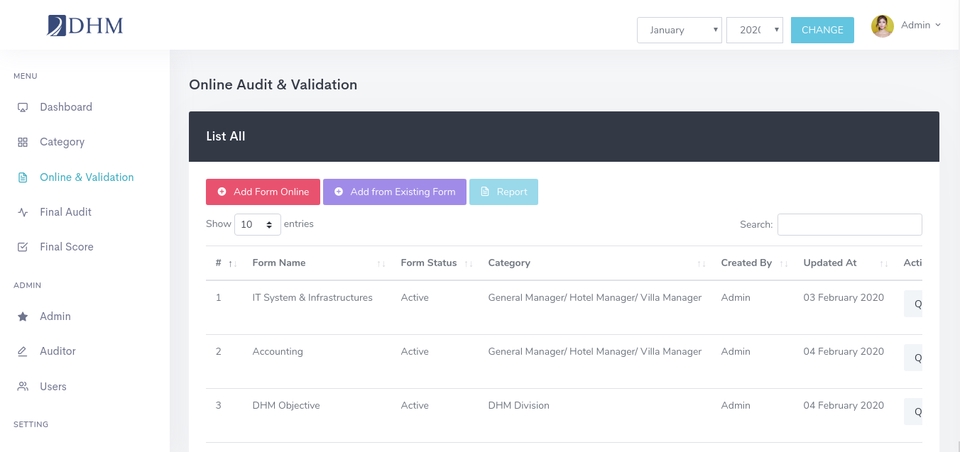The width and height of the screenshot is (960, 452).
Task: Click the Updated At column header
Action: [830, 263]
